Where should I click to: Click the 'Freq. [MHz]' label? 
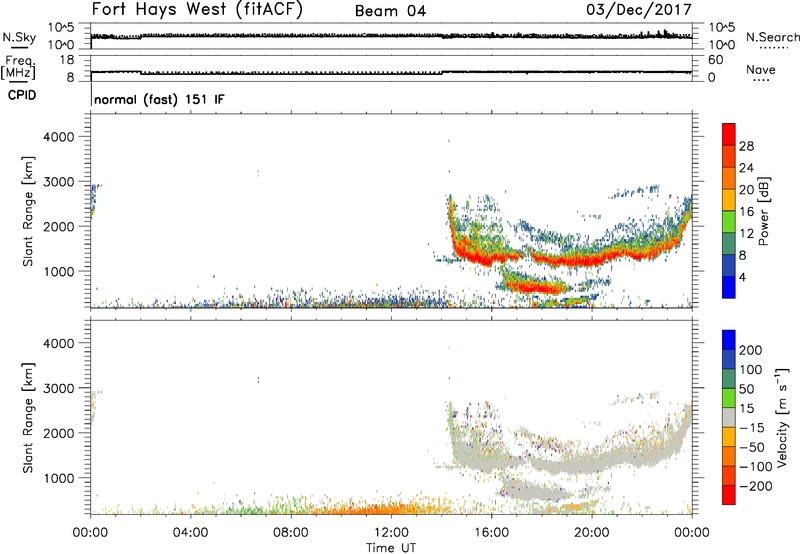point(18,68)
